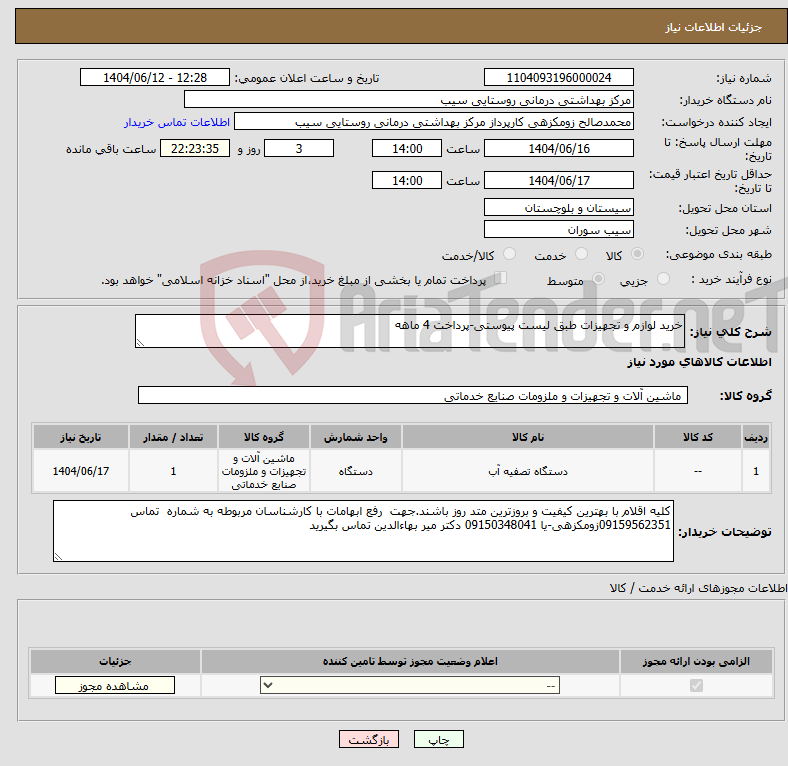Click the تعداد / مقدار column header
This screenshot has width=788, height=766.
tap(173, 437)
